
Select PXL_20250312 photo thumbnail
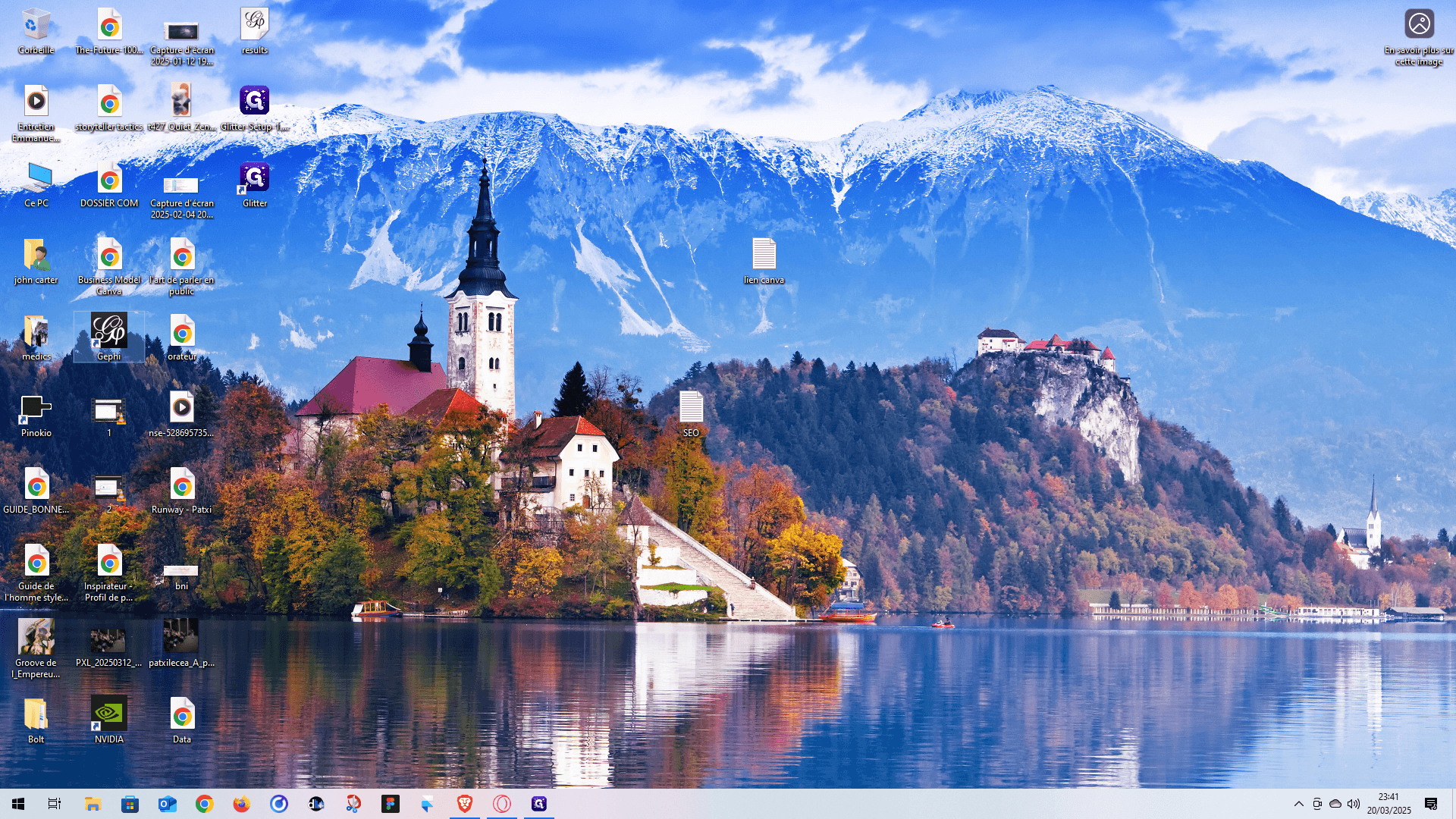pos(109,641)
